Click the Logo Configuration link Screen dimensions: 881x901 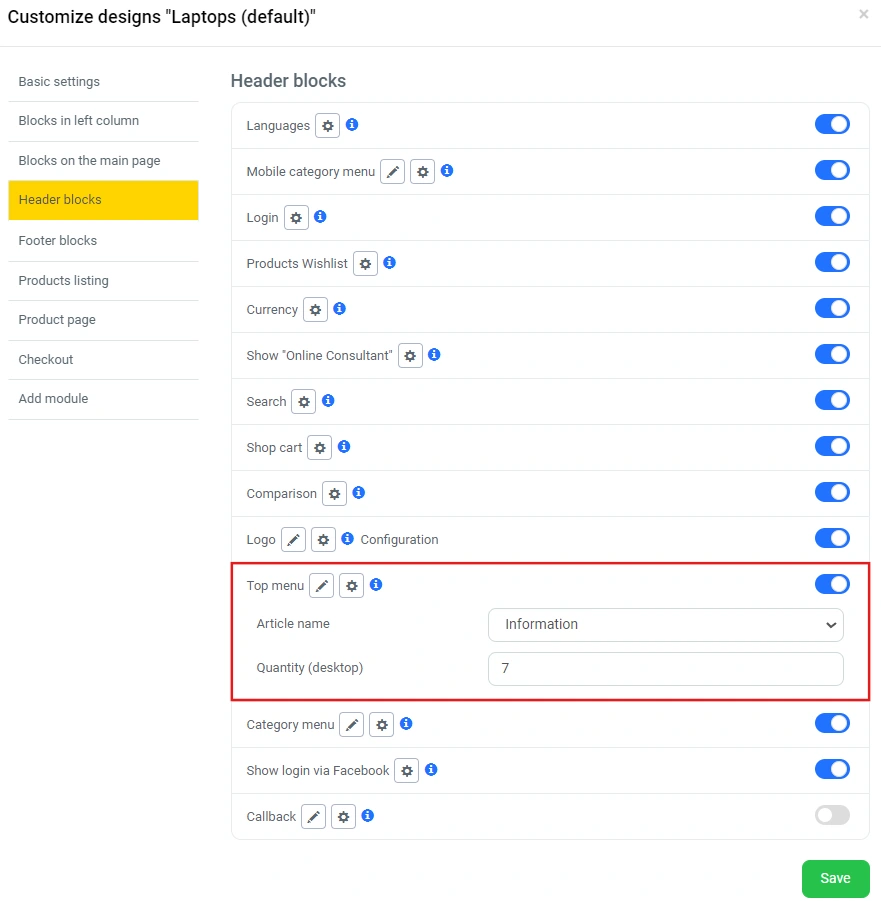(399, 540)
